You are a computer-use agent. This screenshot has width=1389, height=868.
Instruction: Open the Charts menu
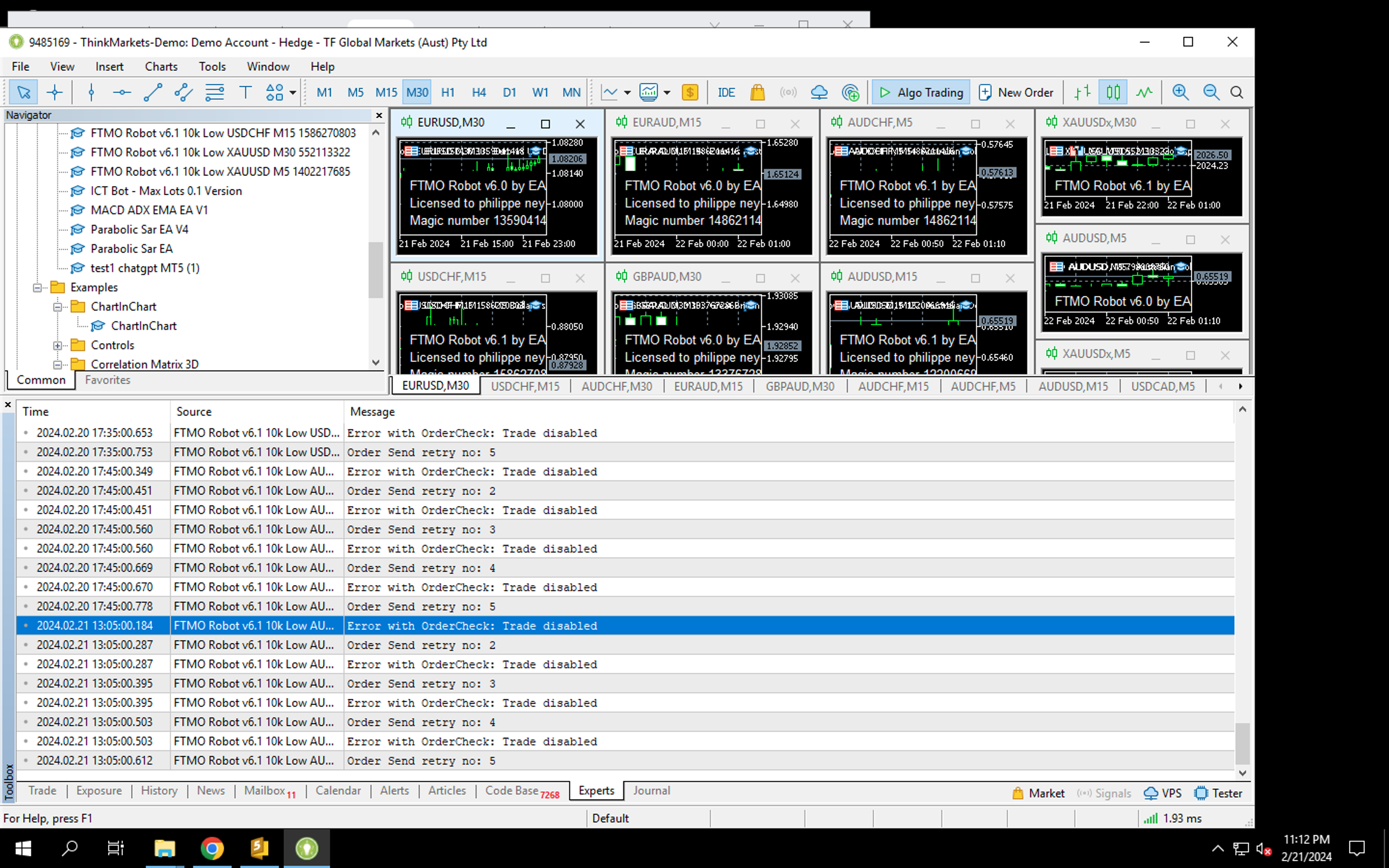click(161, 67)
